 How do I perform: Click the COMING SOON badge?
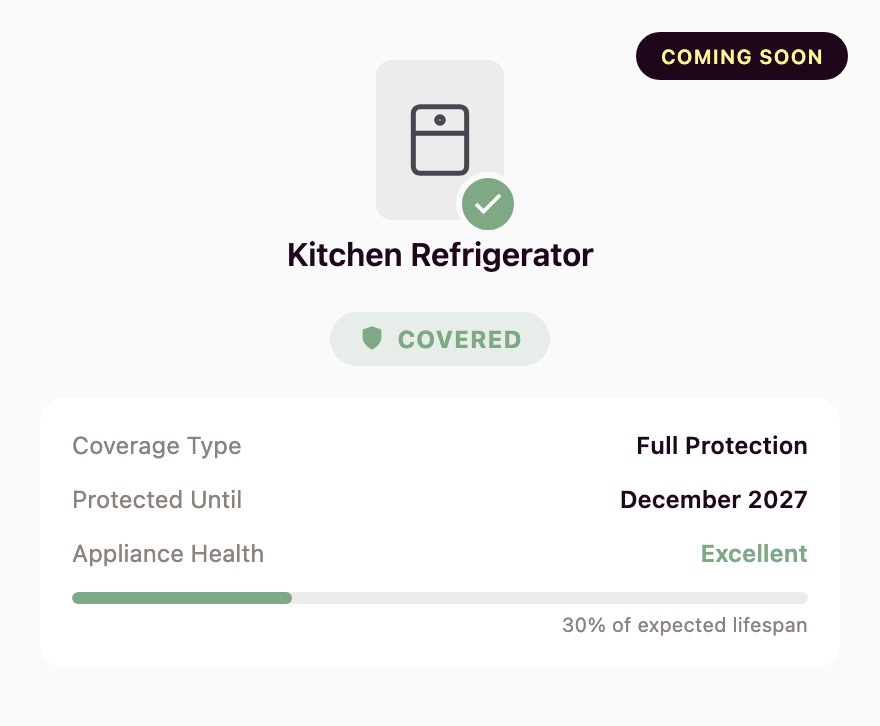pyautogui.click(x=741, y=57)
